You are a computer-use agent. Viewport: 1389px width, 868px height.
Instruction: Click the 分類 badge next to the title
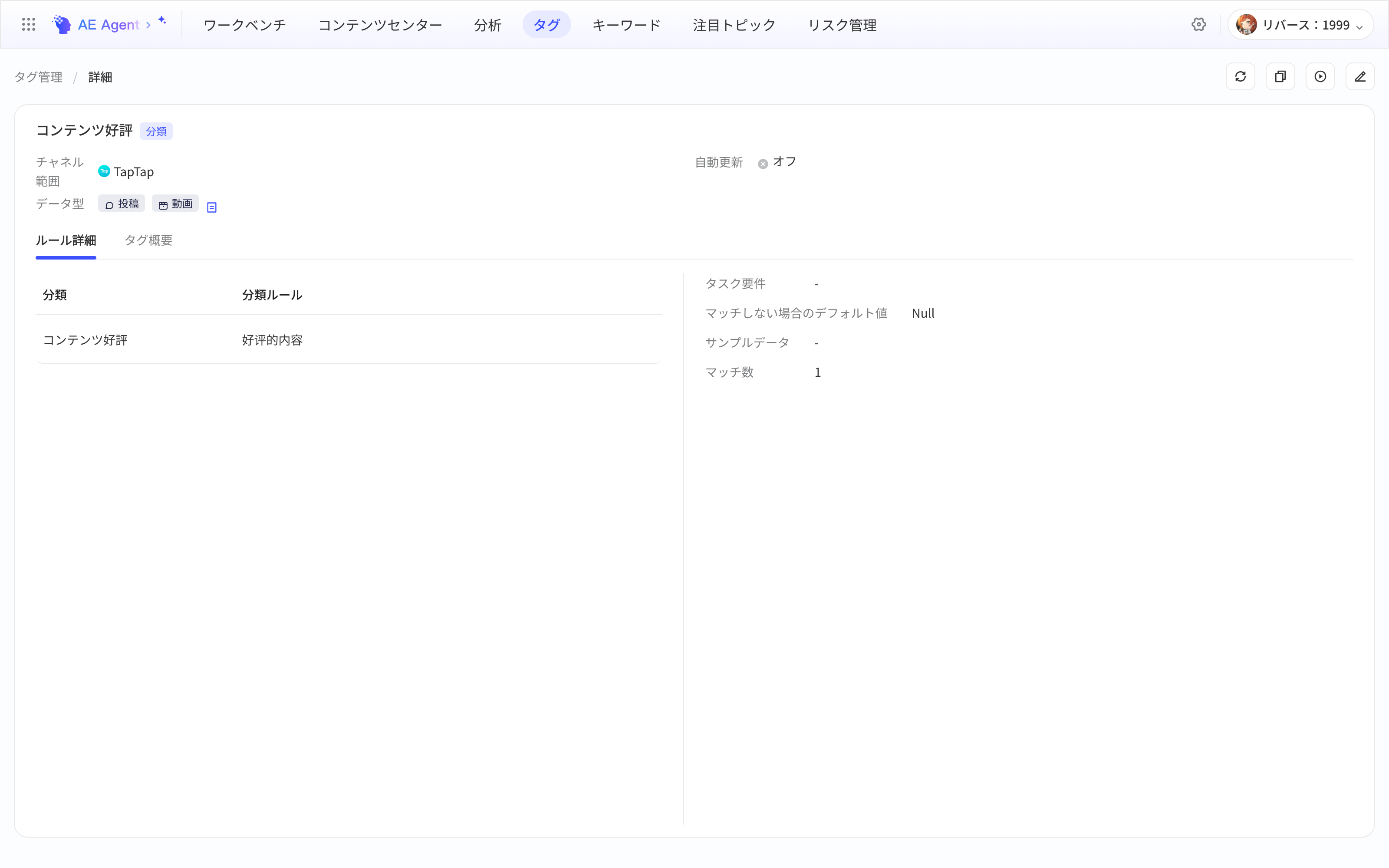(x=156, y=132)
